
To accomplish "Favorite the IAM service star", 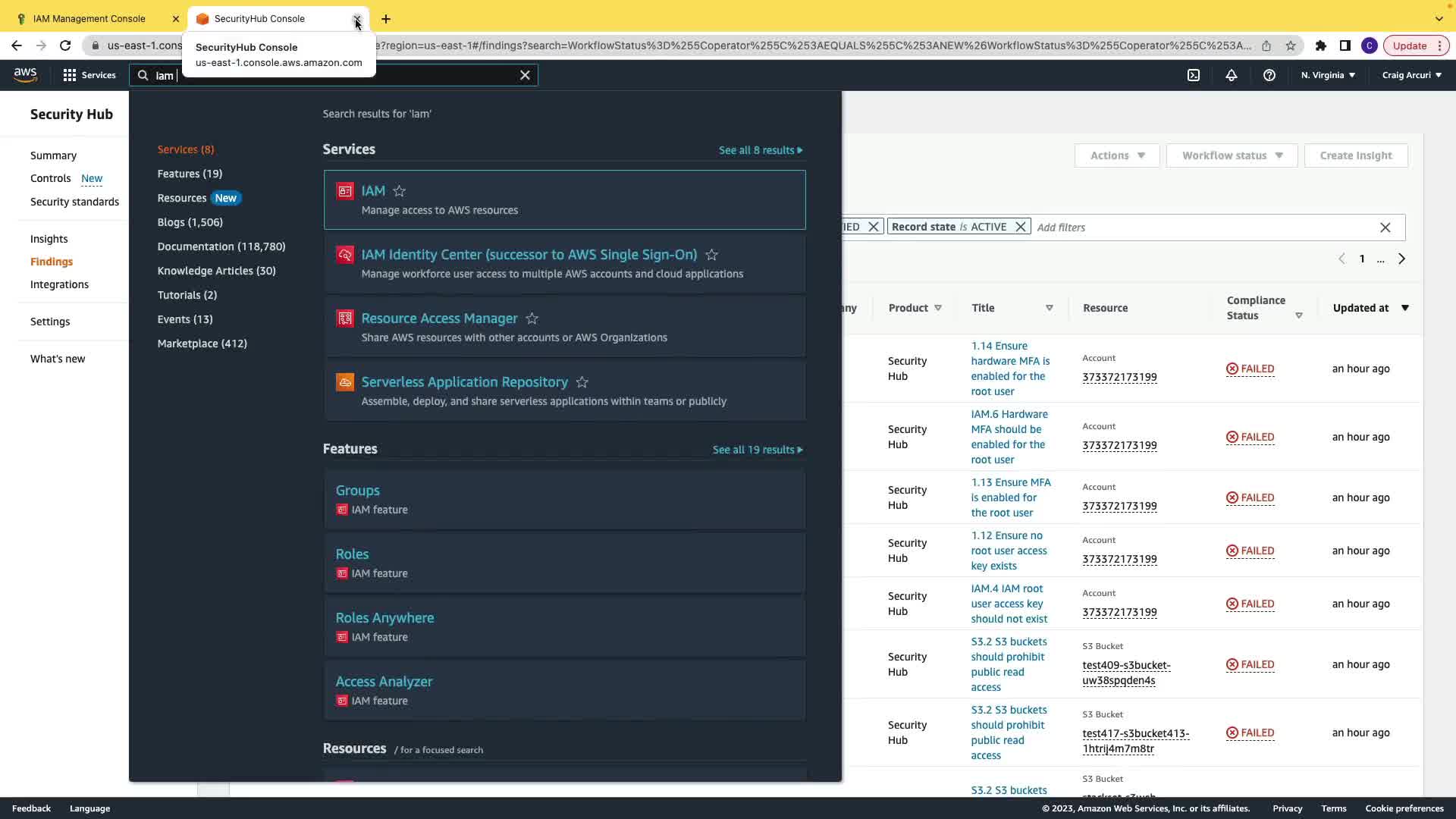I will pyautogui.click(x=400, y=191).
